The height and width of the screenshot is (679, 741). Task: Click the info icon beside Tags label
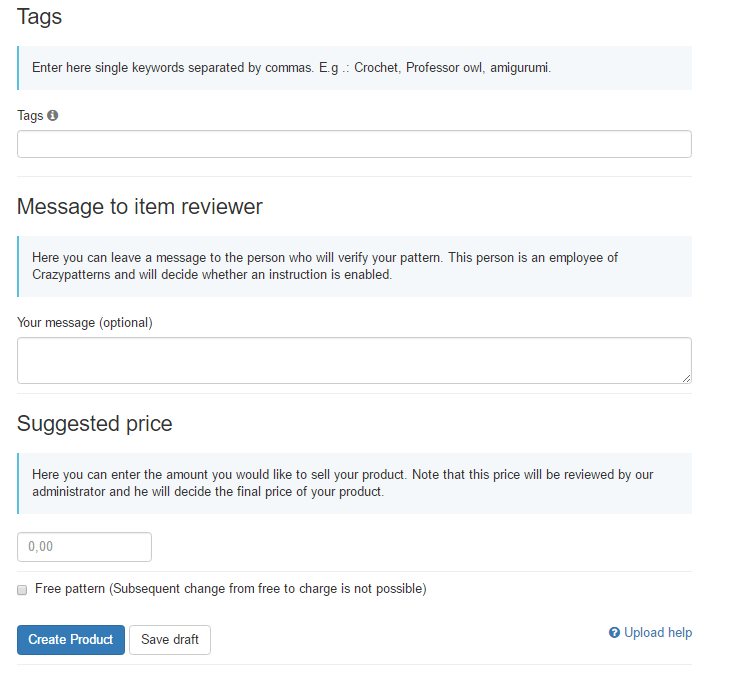point(52,115)
